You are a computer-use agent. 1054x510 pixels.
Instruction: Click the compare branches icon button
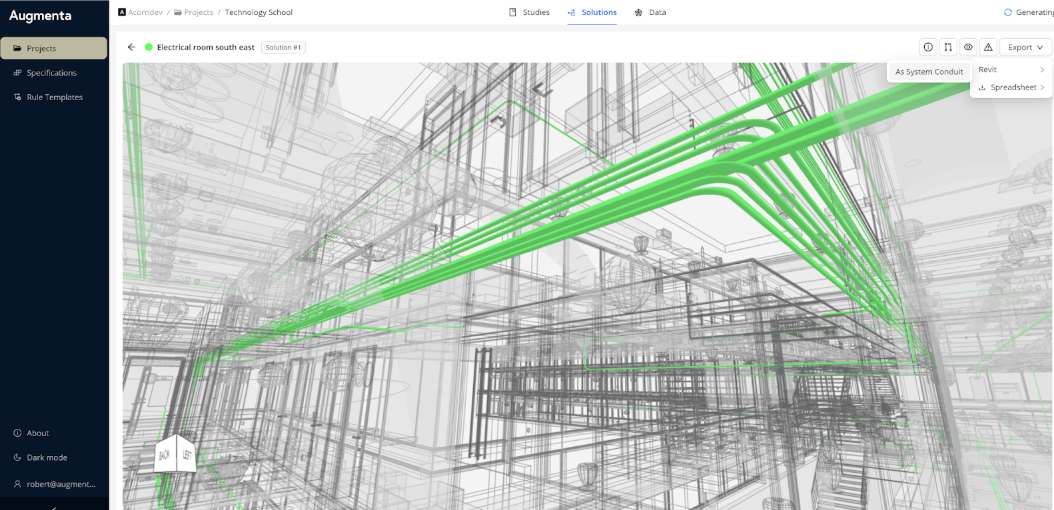coord(948,47)
